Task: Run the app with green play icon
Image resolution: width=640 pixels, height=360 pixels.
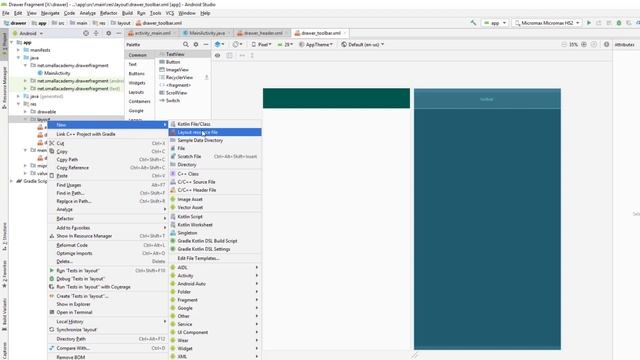Action: [589, 23]
